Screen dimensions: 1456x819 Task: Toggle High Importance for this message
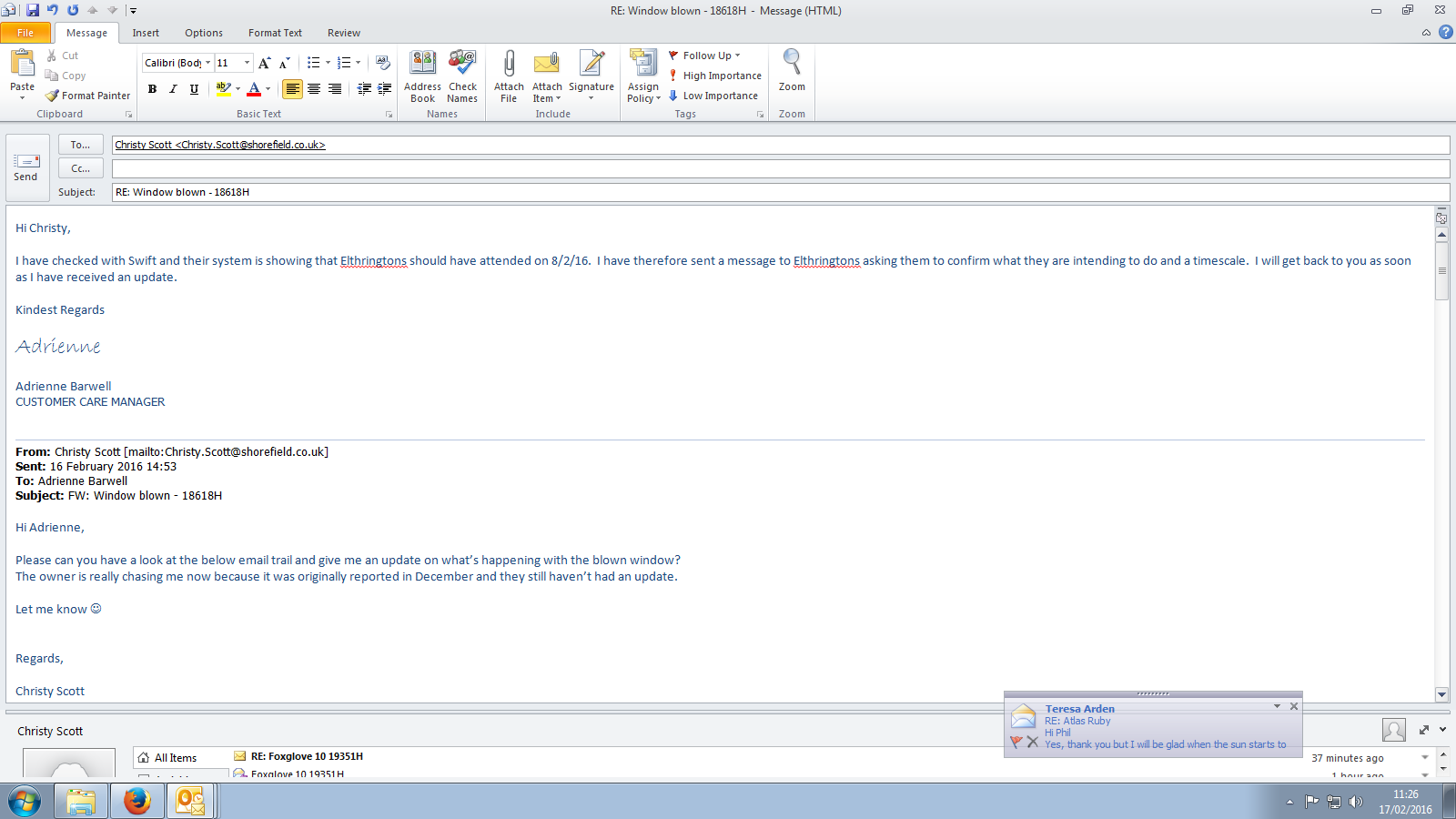(x=715, y=76)
